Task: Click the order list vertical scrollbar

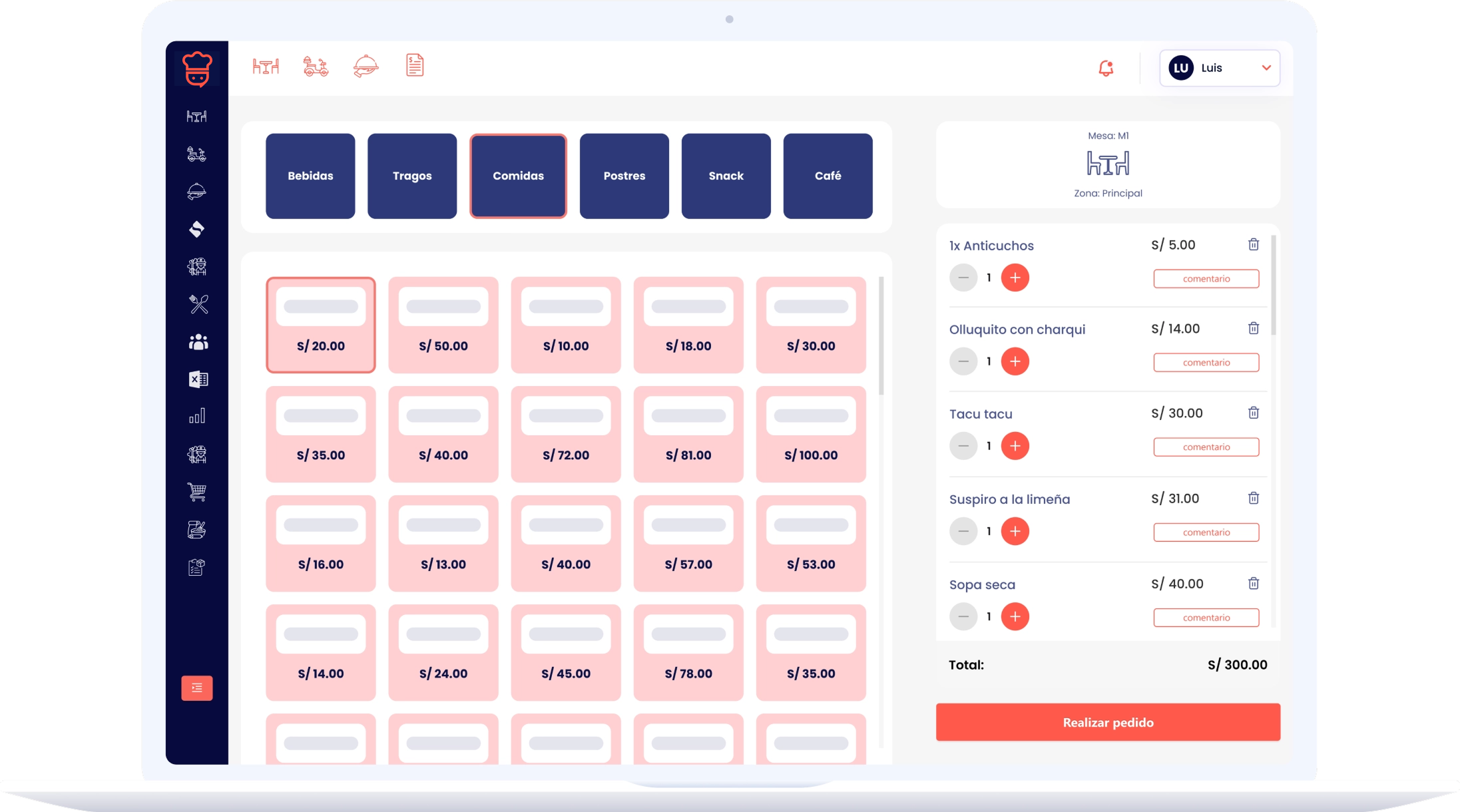Action: tap(1274, 286)
